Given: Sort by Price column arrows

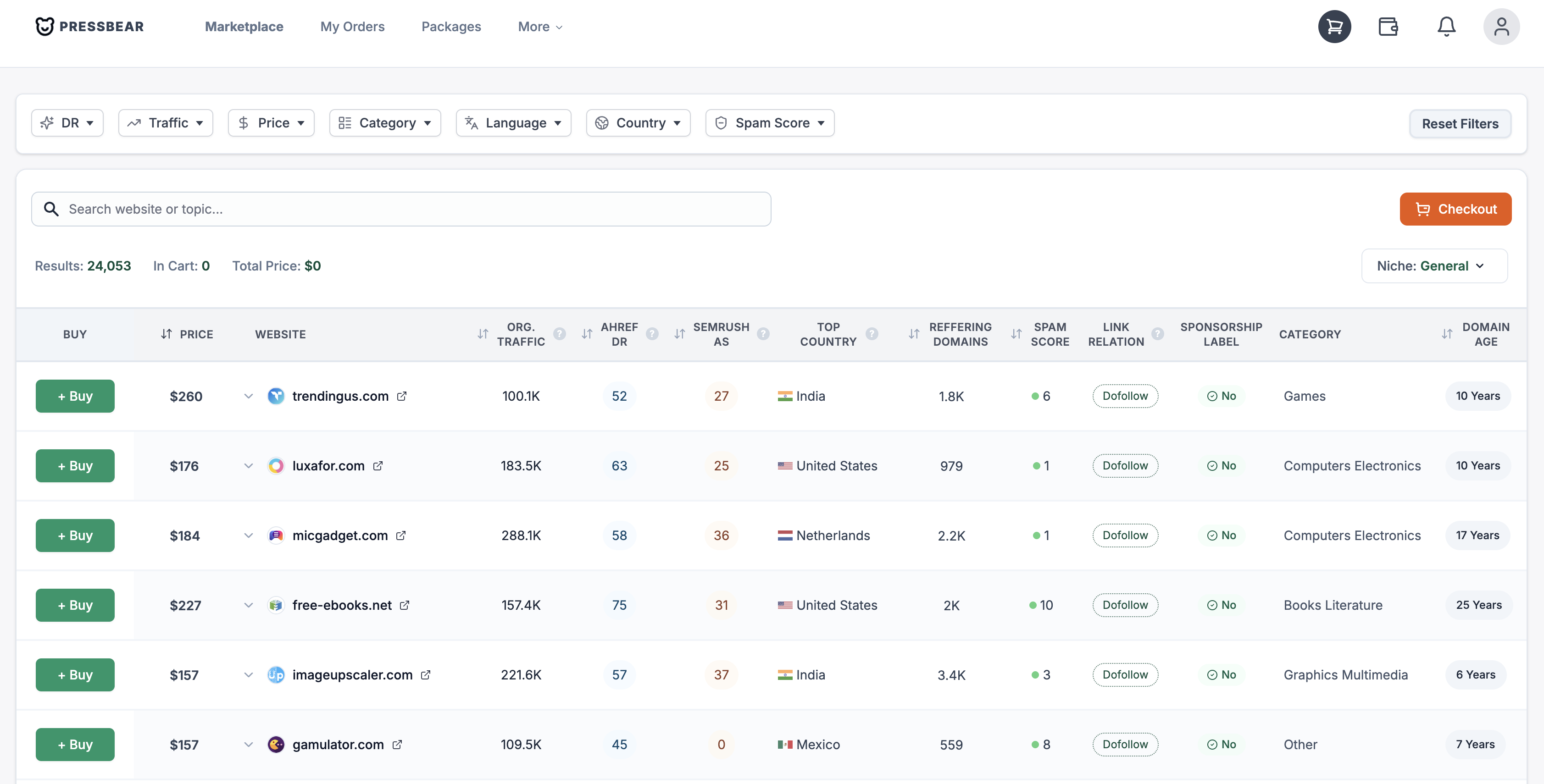Looking at the screenshot, I should pos(167,334).
